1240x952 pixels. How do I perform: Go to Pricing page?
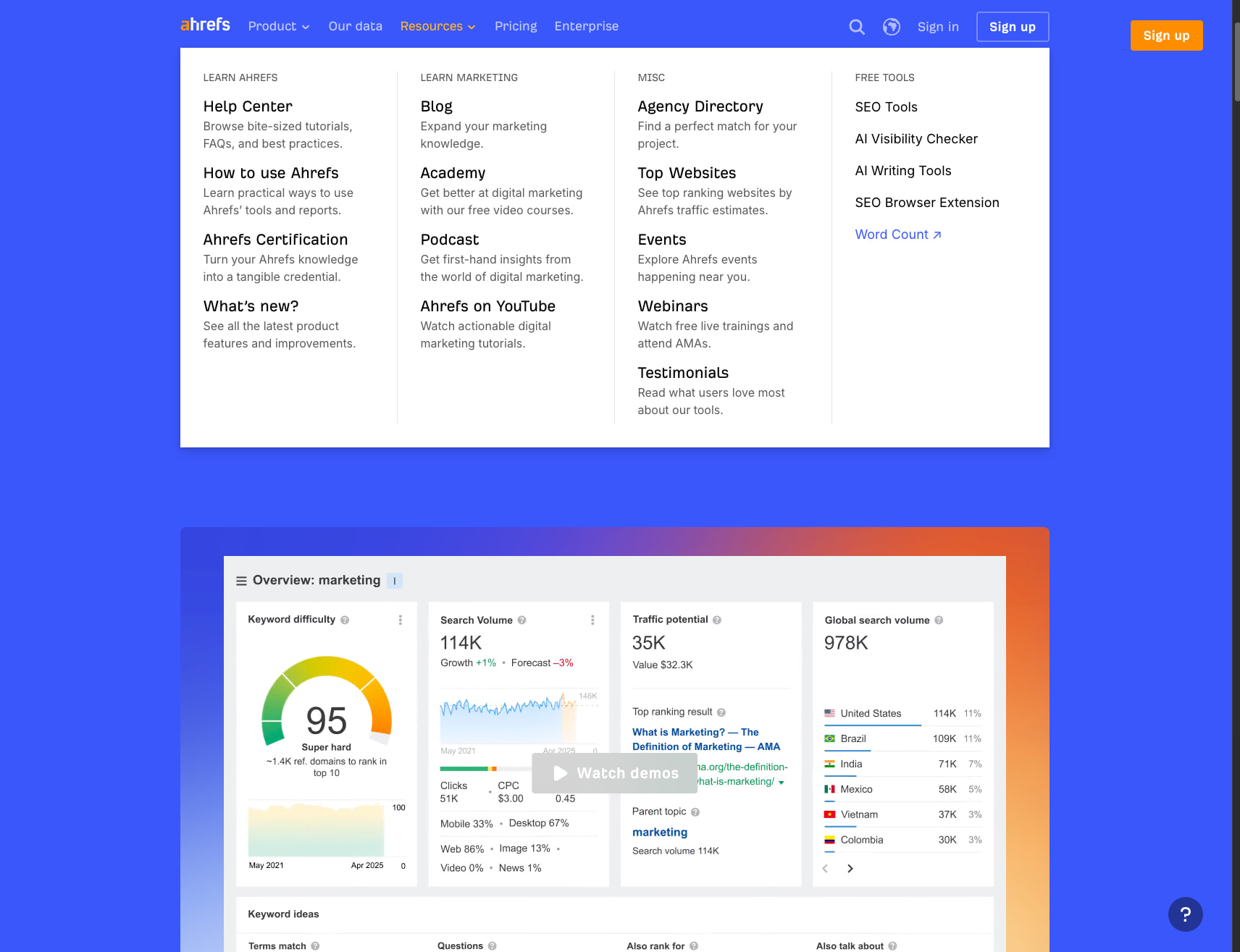pyautogui.click(x=516, y=27)
